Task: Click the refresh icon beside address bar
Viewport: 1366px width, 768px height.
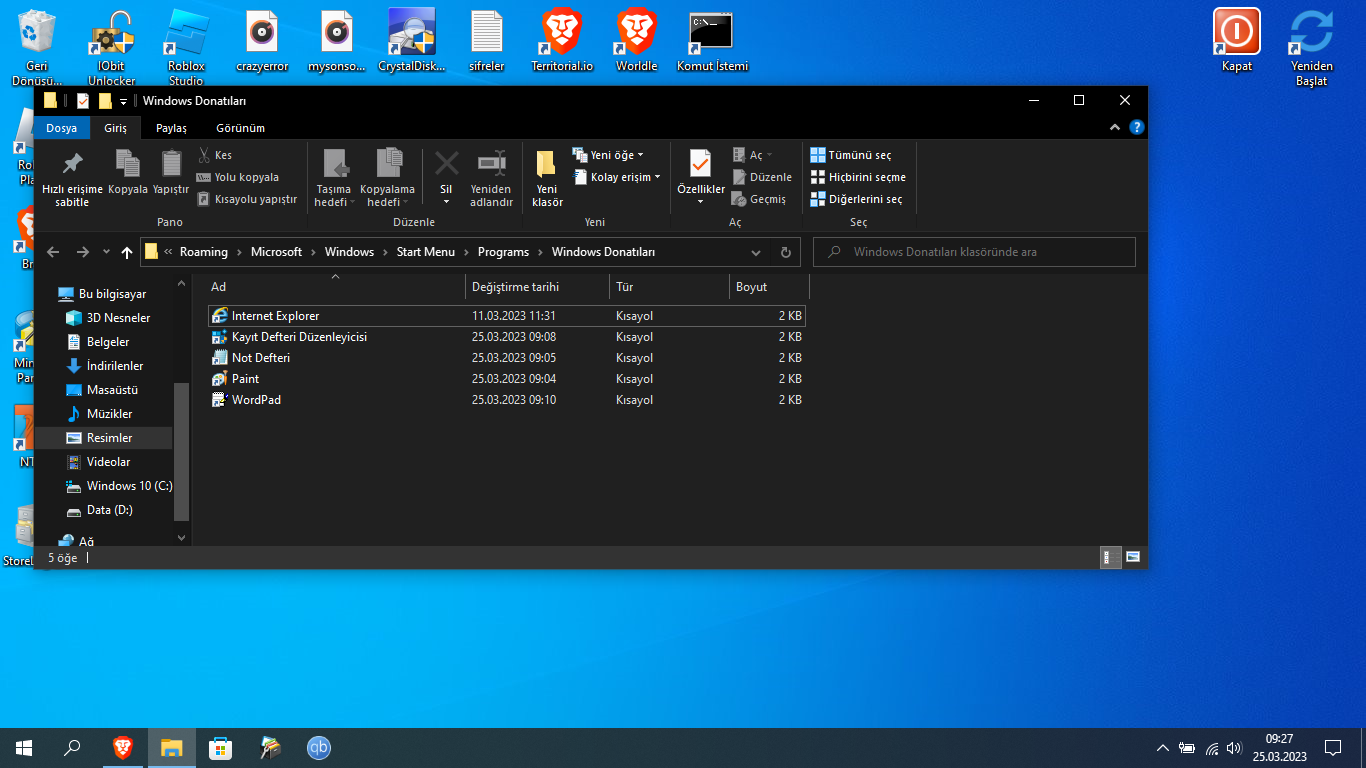Action: tap(786, 252)
